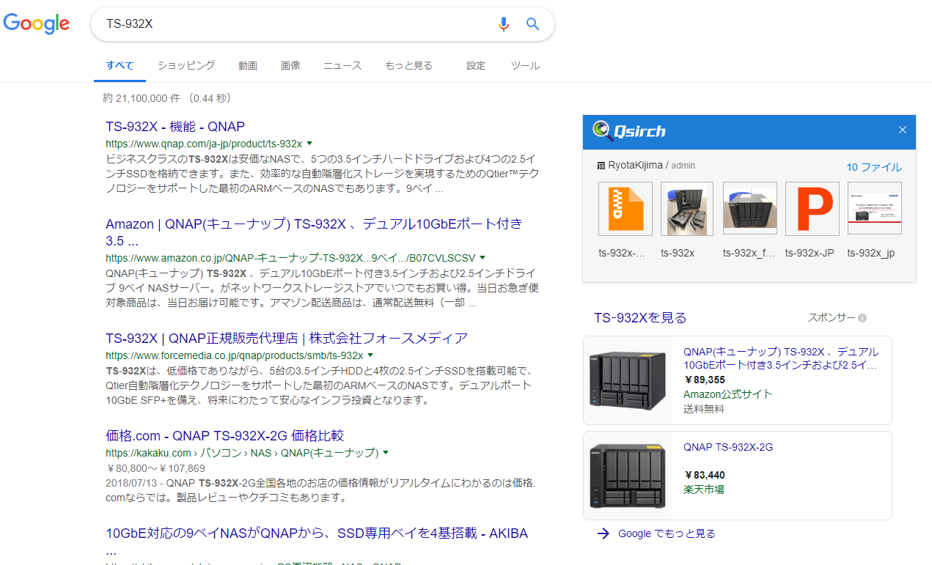Open the ts-932x-JP PowerPoint file icon

811,208
